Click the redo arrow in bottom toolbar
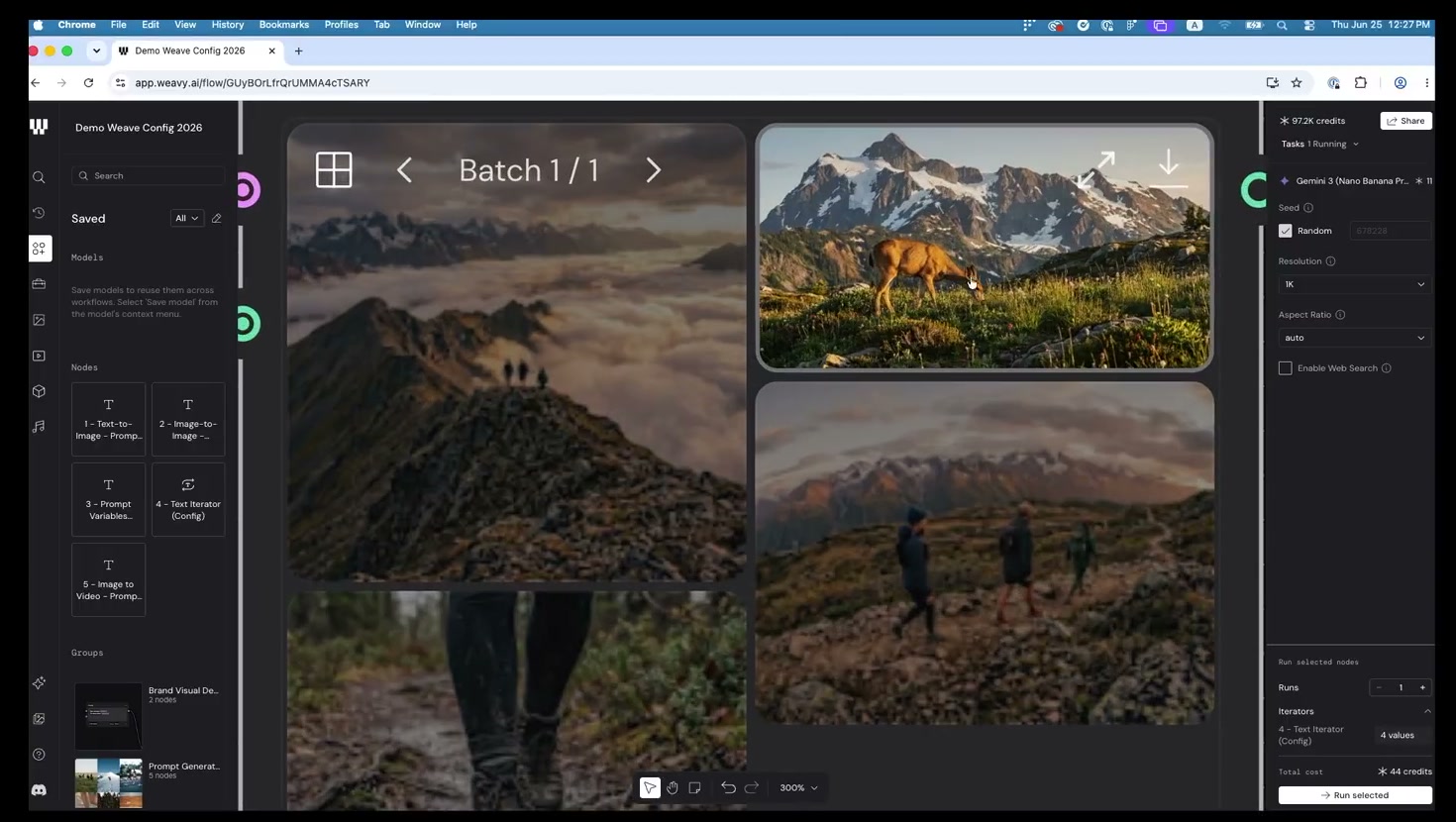1456x822 pixels. tap(752, 787)
